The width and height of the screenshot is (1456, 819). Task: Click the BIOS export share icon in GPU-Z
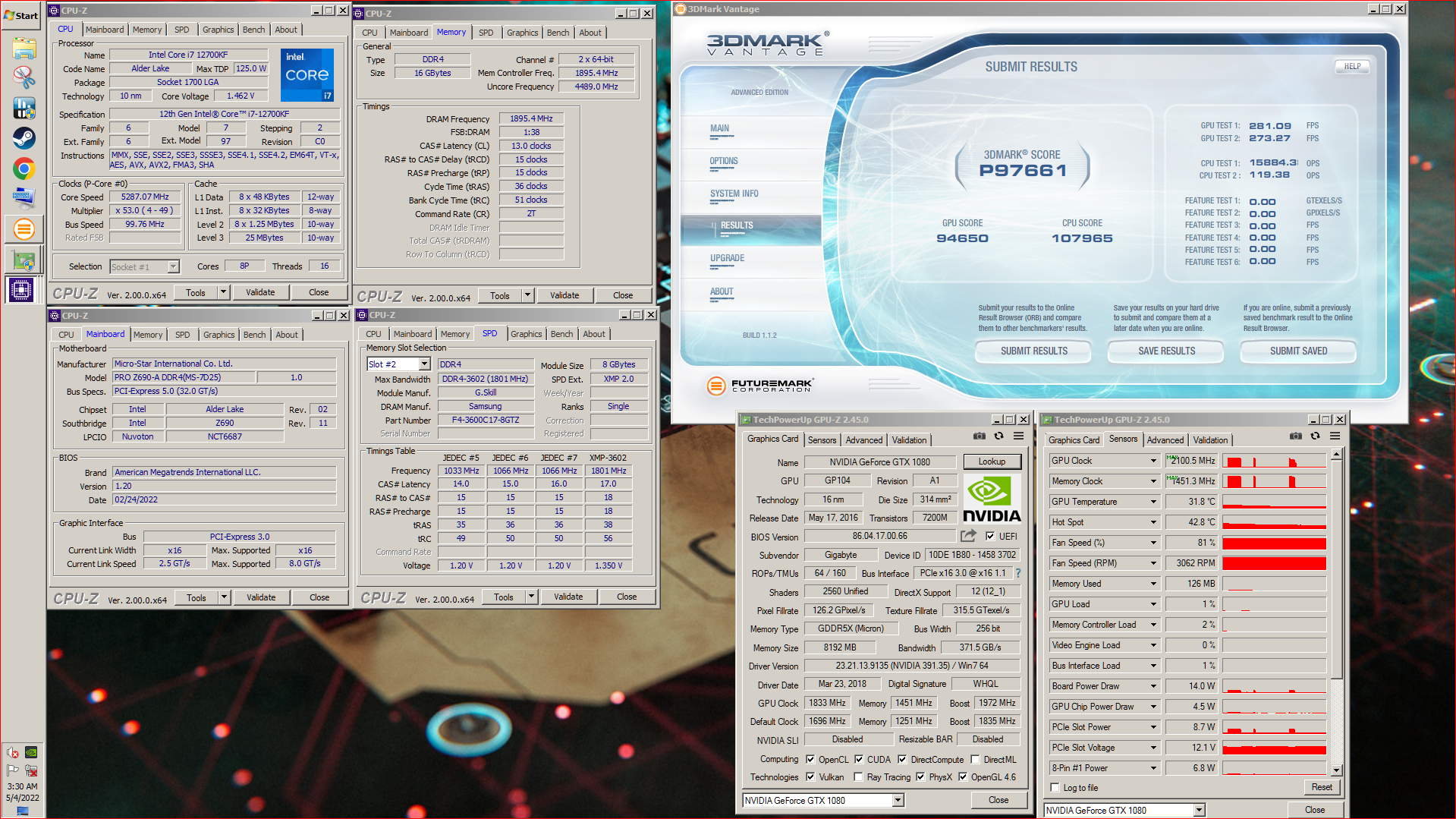969,536
